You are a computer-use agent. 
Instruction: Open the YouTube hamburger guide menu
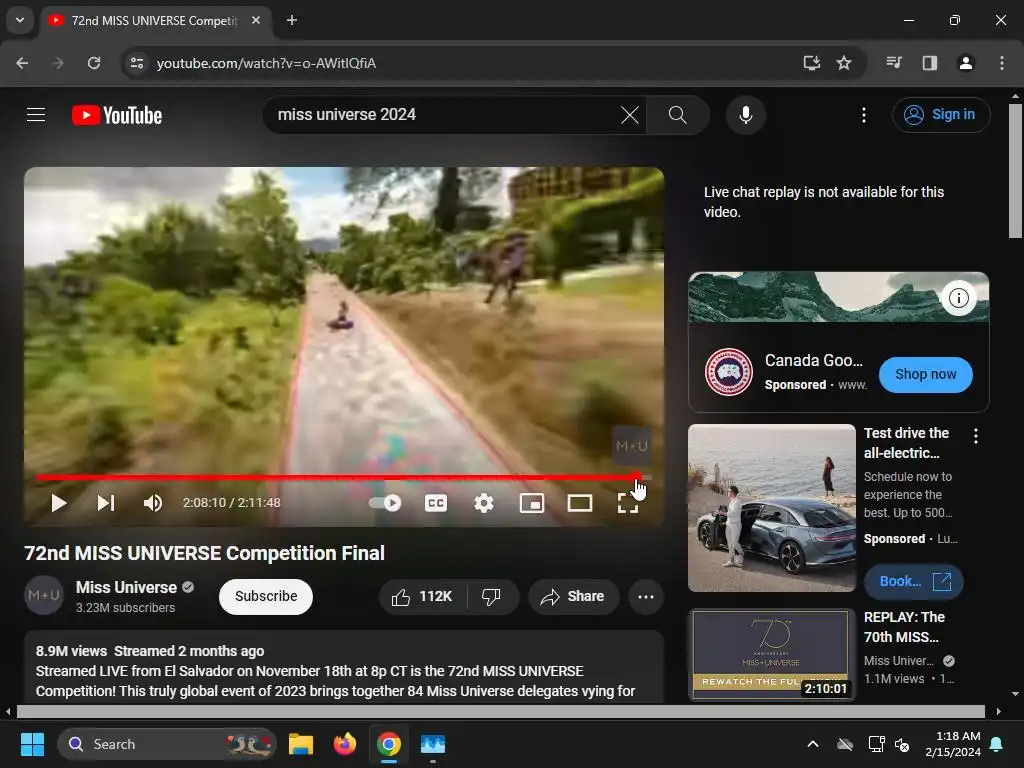[36, 115]
